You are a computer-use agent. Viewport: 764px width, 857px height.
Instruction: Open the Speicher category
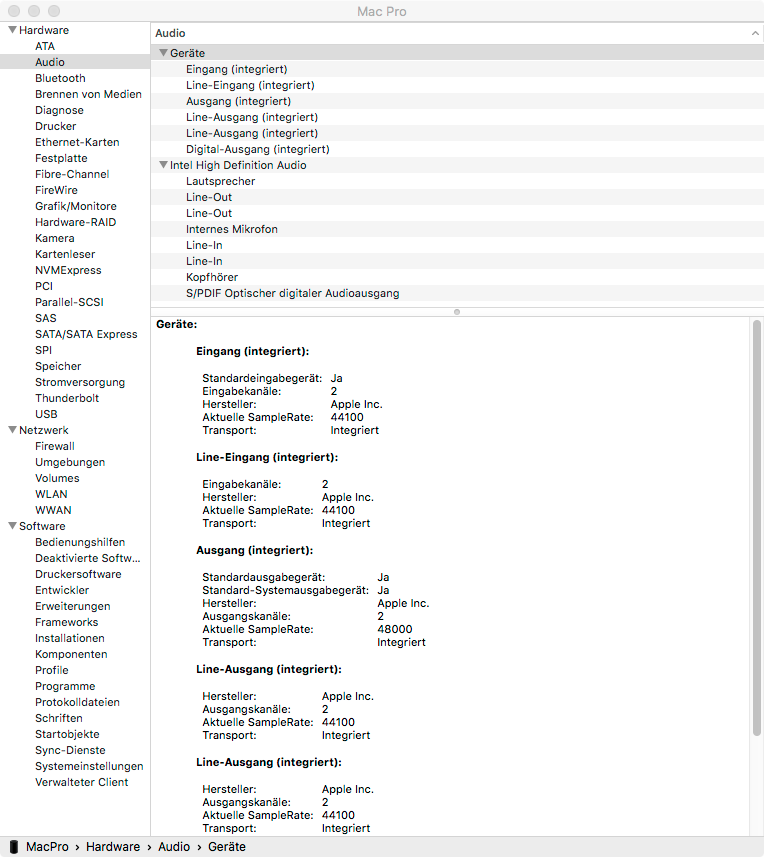pos(58,366)
